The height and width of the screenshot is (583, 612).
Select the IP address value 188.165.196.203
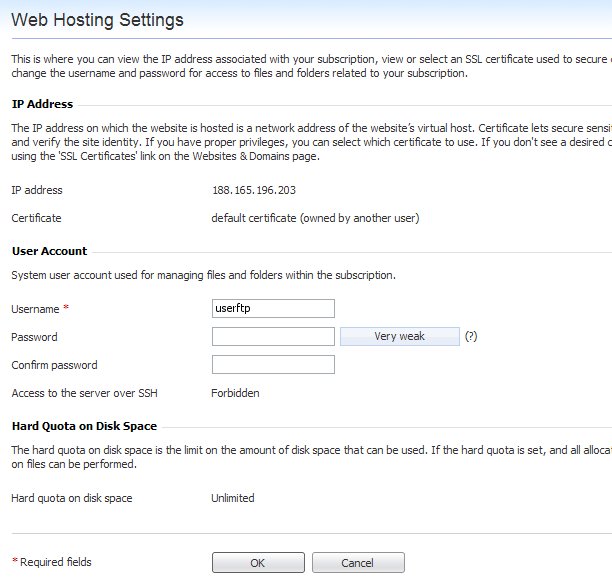253,190
